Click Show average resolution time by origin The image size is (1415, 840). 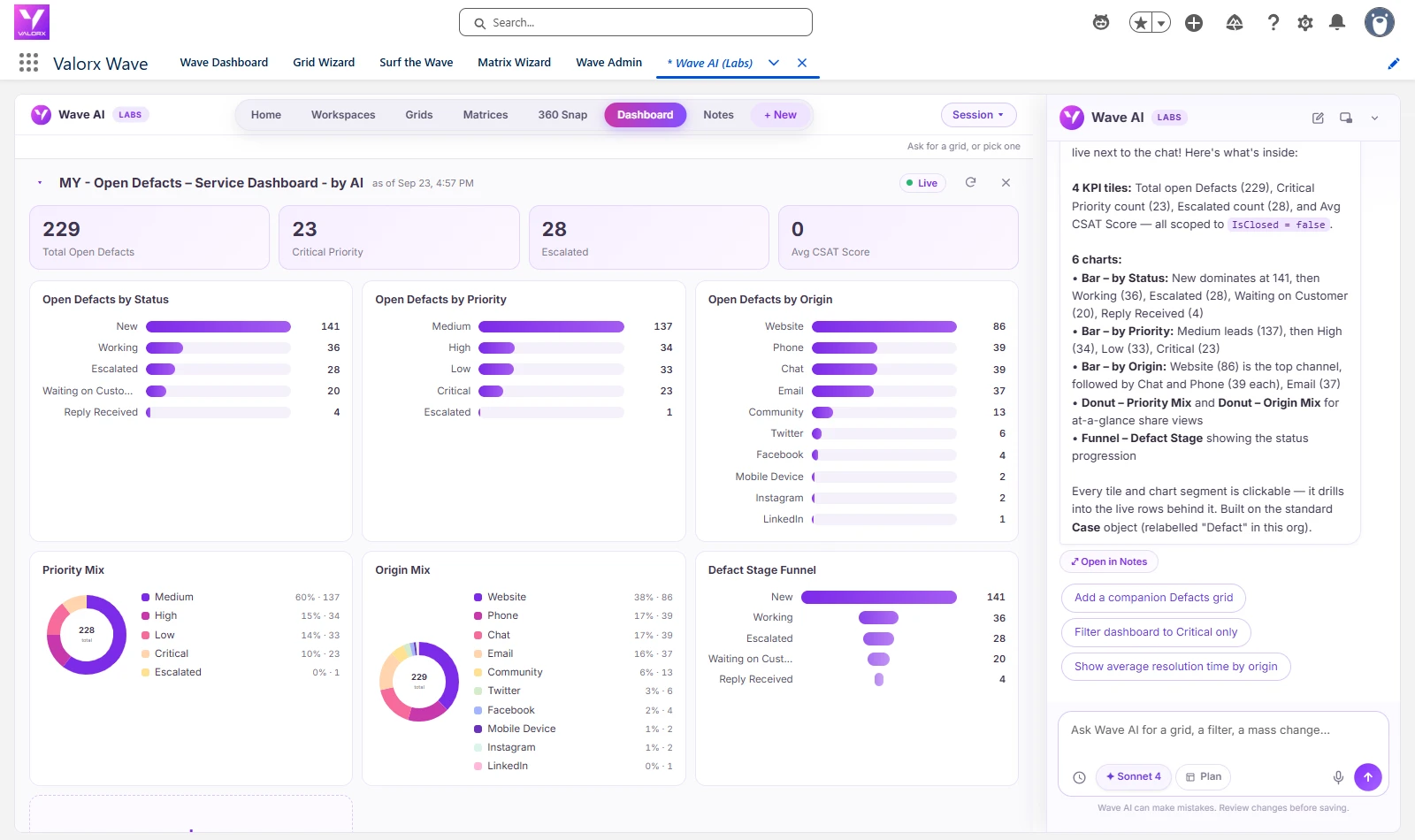[x=1175, y=667]
